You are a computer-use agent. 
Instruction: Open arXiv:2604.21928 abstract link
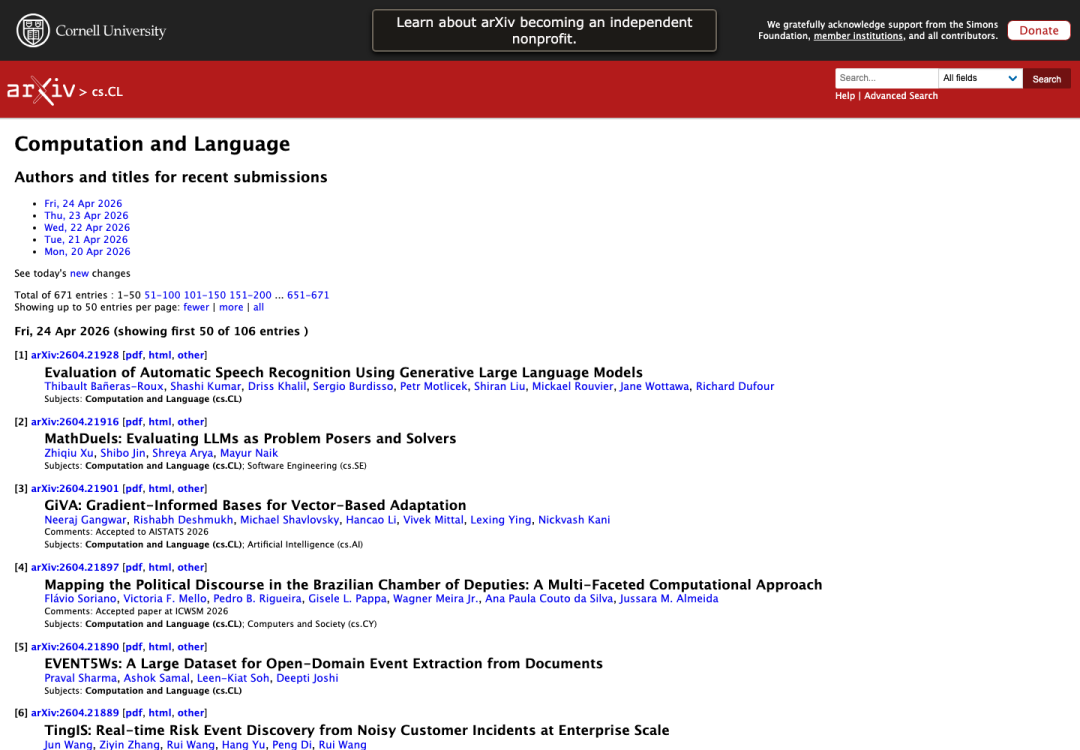click(74, 355)
